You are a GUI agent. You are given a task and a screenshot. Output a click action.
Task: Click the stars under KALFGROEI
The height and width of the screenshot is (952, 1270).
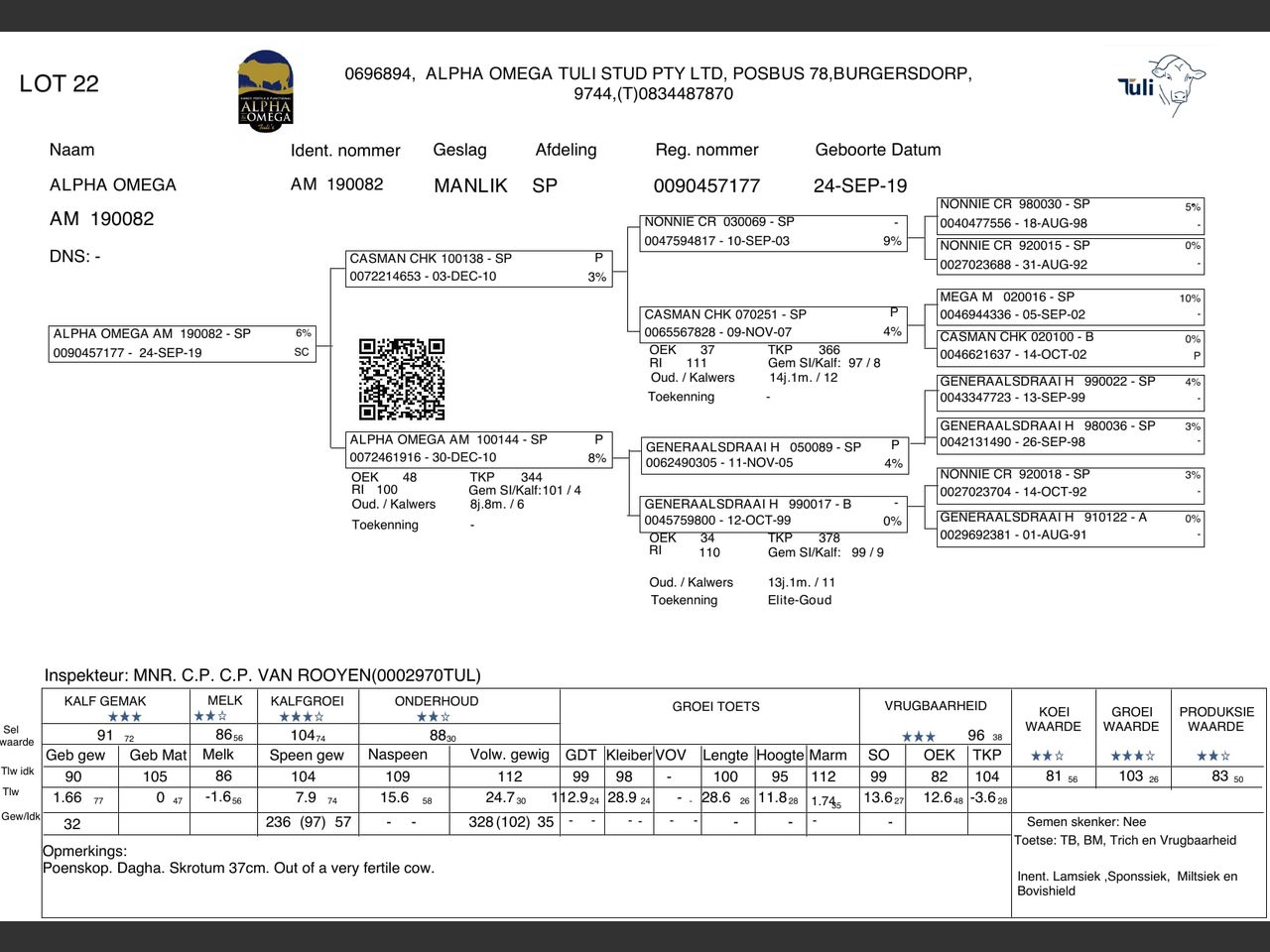click(x=302, y=717)
